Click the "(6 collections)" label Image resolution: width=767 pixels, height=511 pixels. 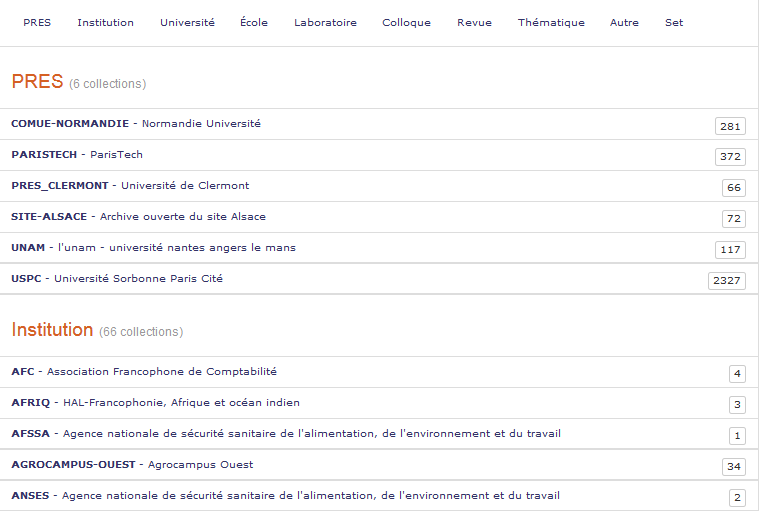pyautogui.click(x=108, y=84)
